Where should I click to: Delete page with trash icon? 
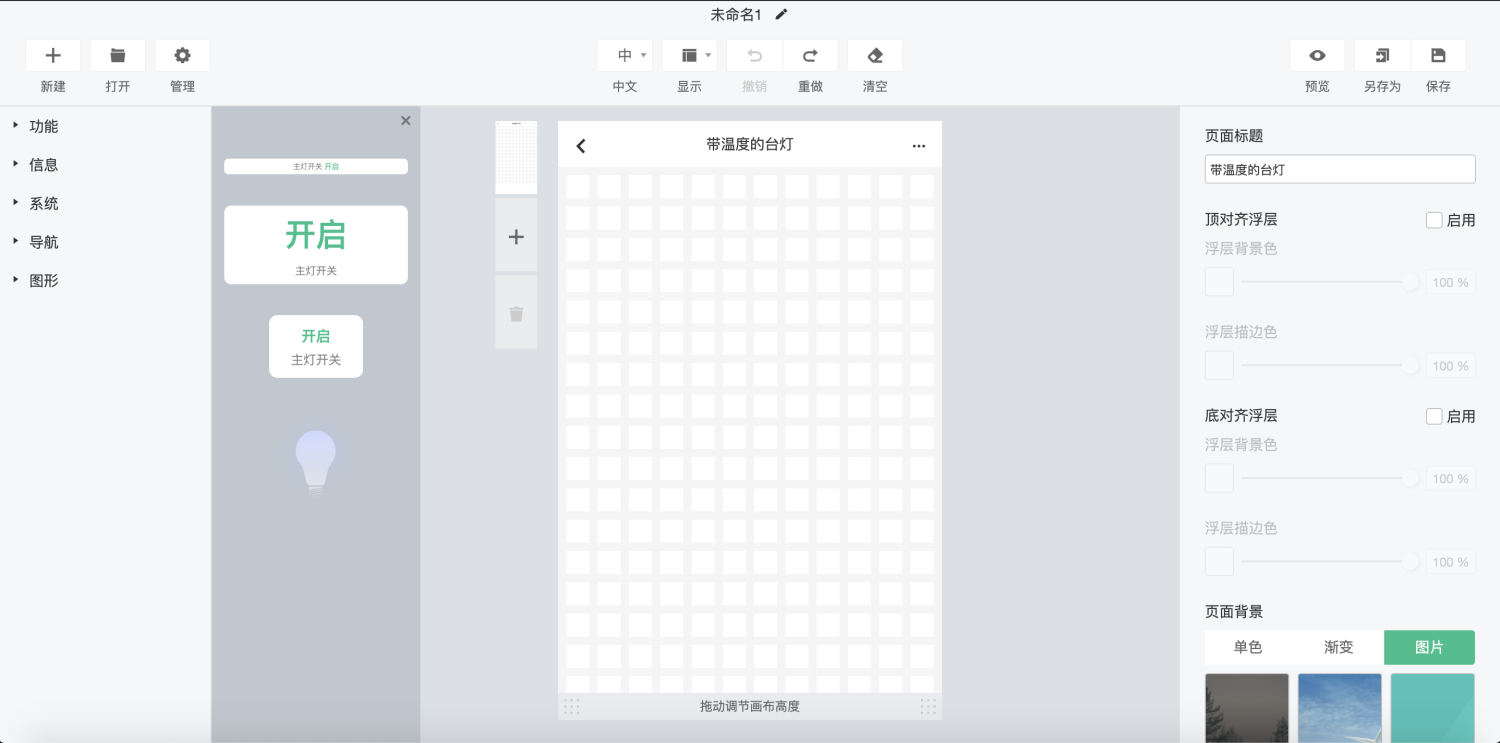click(516, 313)
